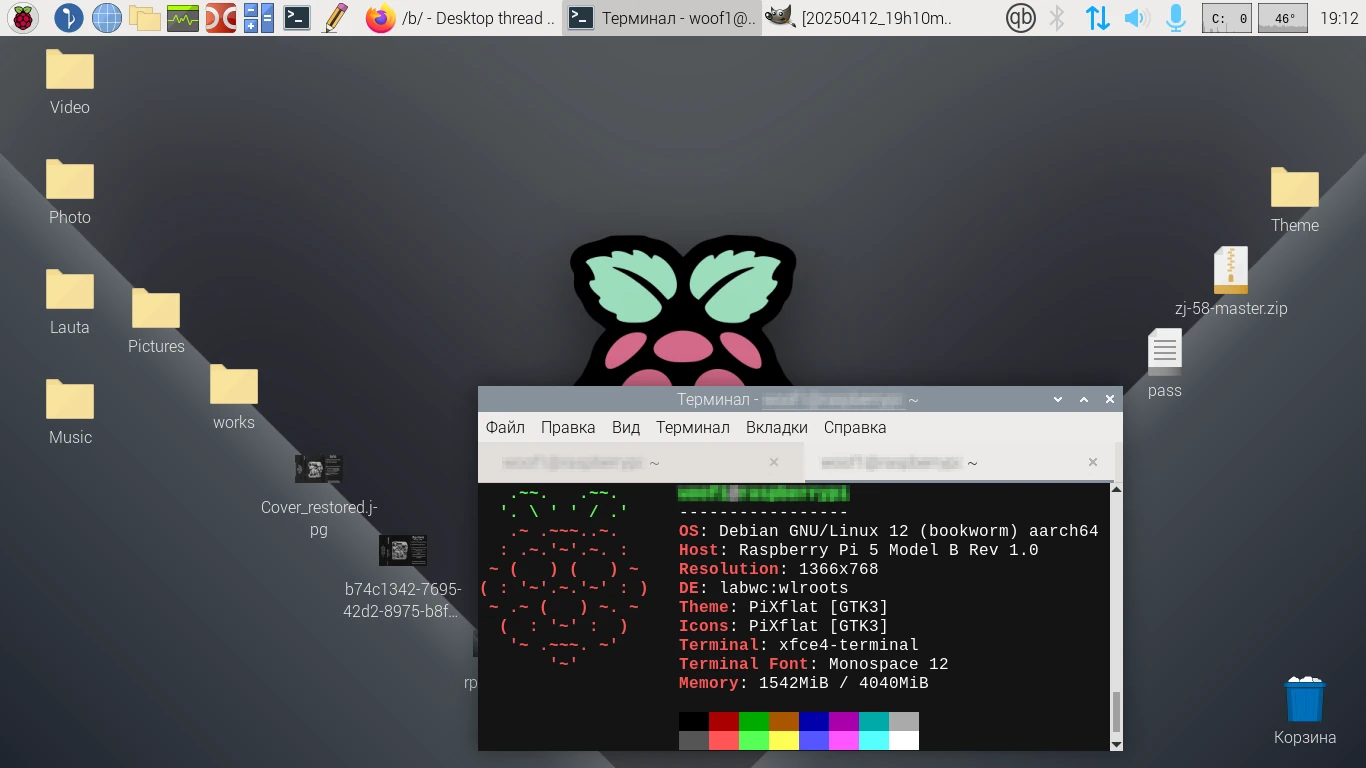
Task: Close the terminal window
Action: point(1110,399)
